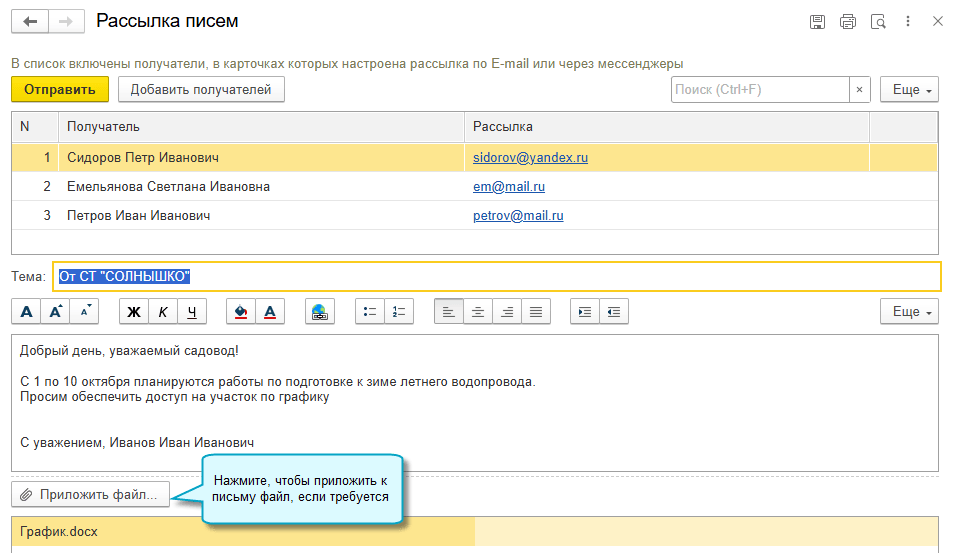Expand the Еще dropdown on the formatting toolbar

[909, 312]
